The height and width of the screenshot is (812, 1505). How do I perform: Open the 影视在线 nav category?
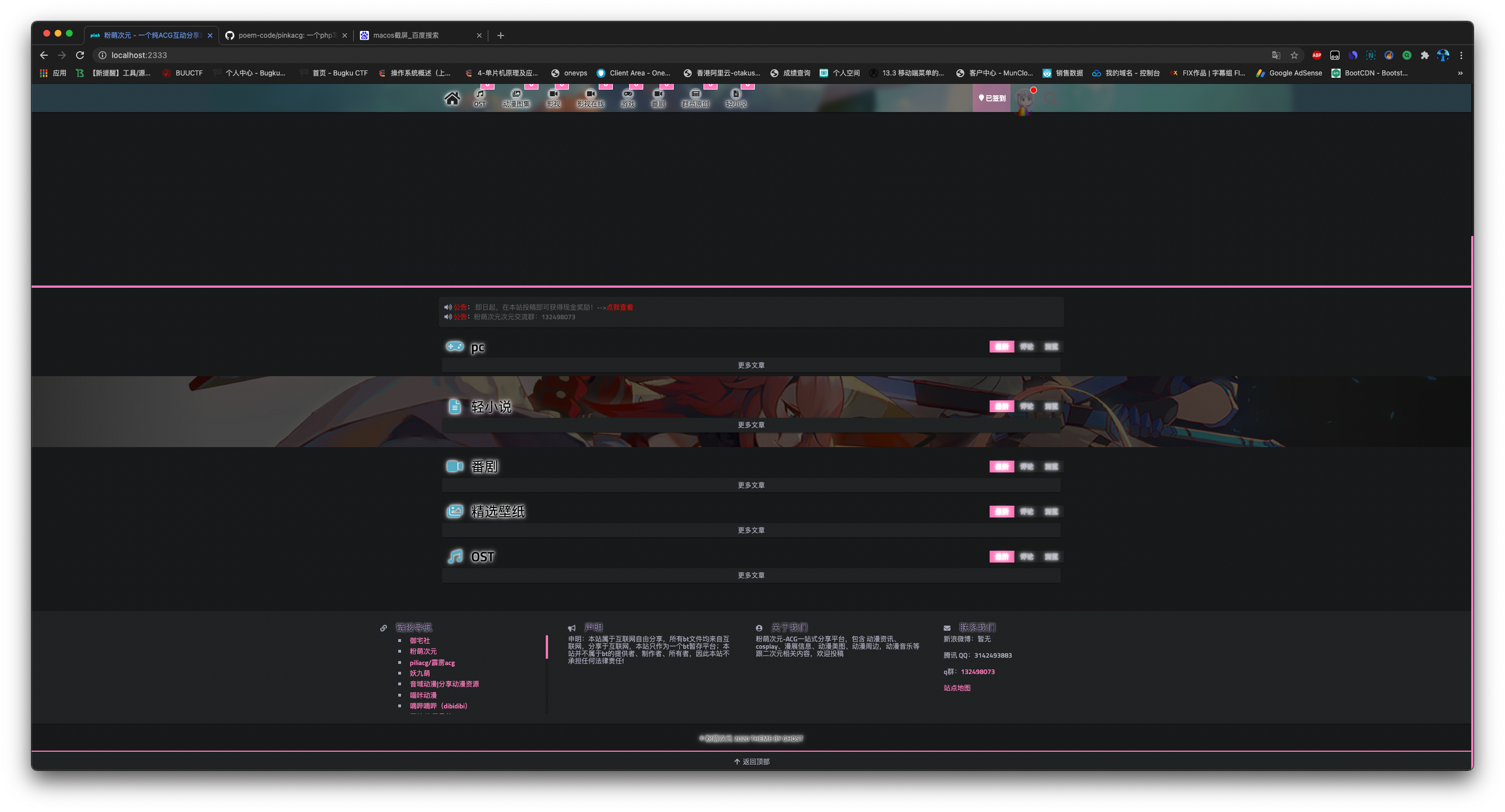coord(590,98)
